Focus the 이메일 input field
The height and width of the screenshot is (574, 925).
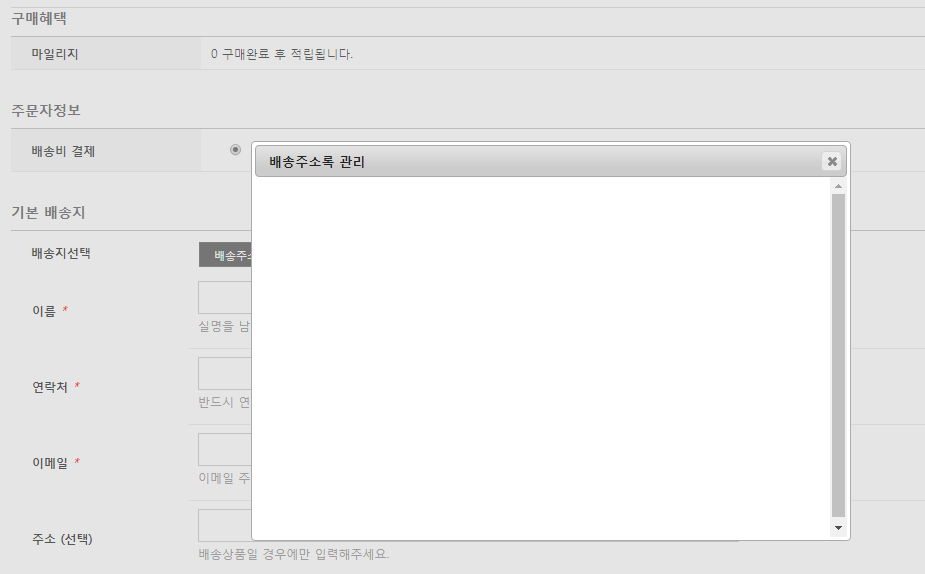225,450
